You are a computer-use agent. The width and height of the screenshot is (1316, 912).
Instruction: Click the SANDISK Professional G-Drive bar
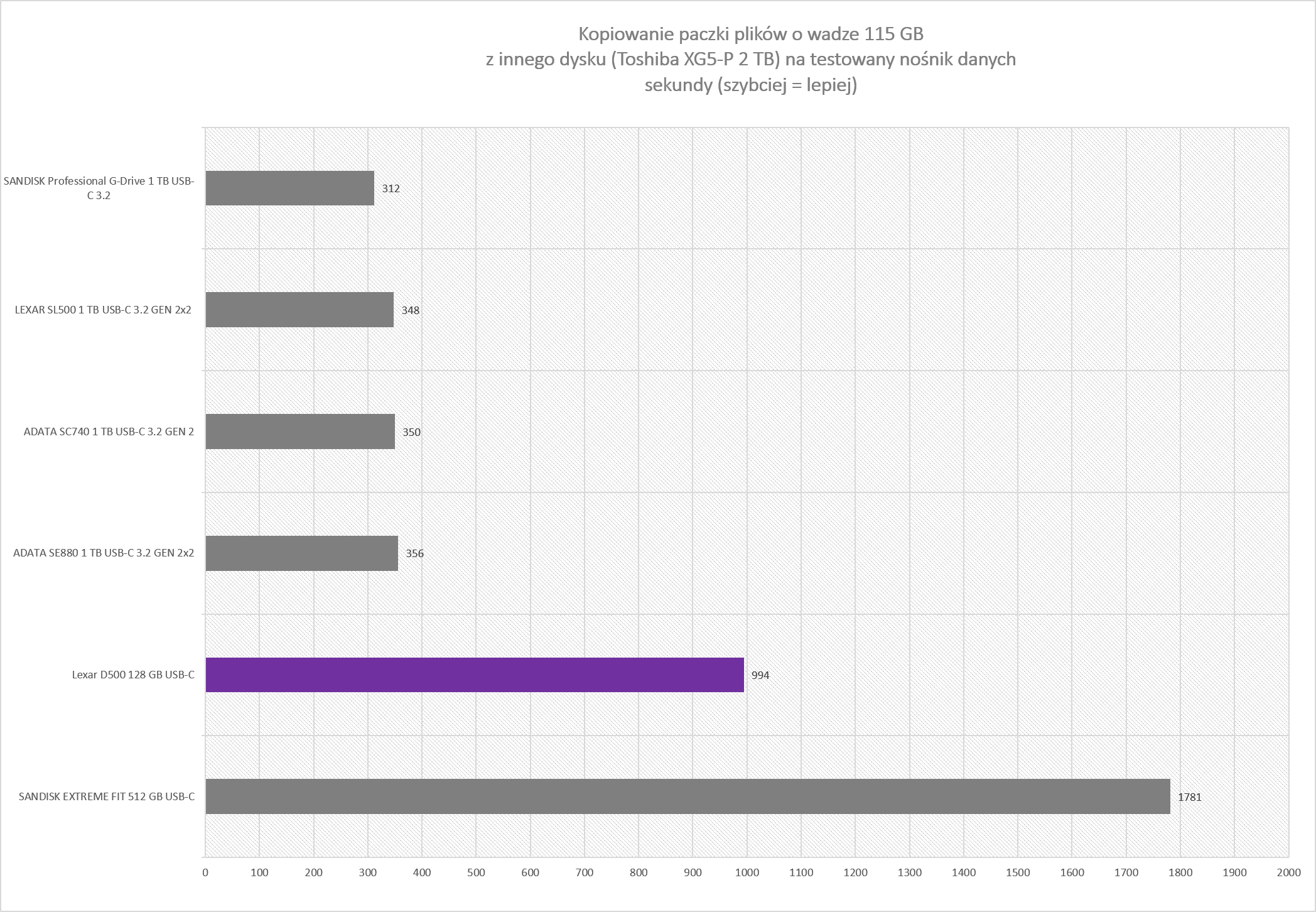coord(290,188)
